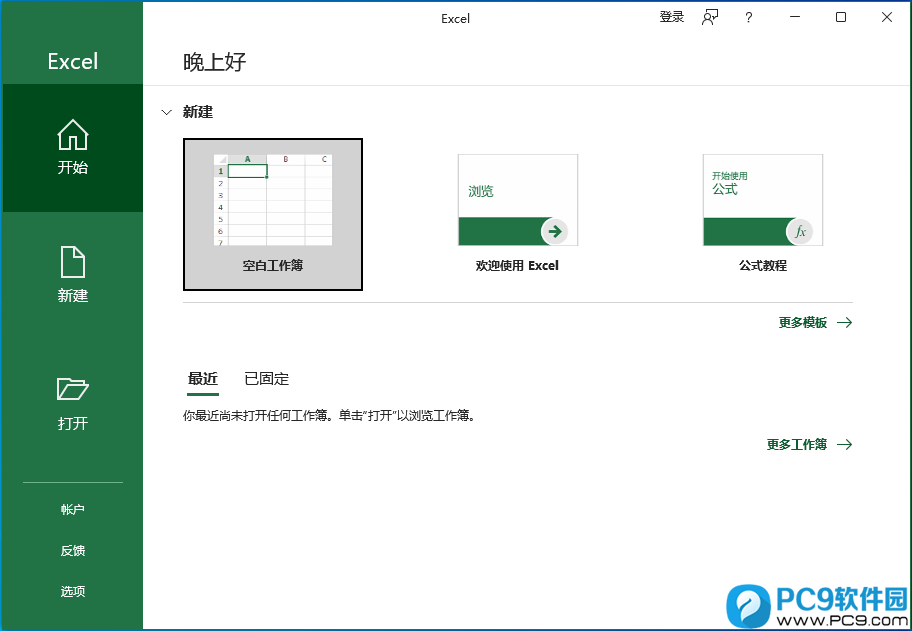Open the 开始 home page
The height and width of the screenshot is (631, 912).
tap(73, 148)
